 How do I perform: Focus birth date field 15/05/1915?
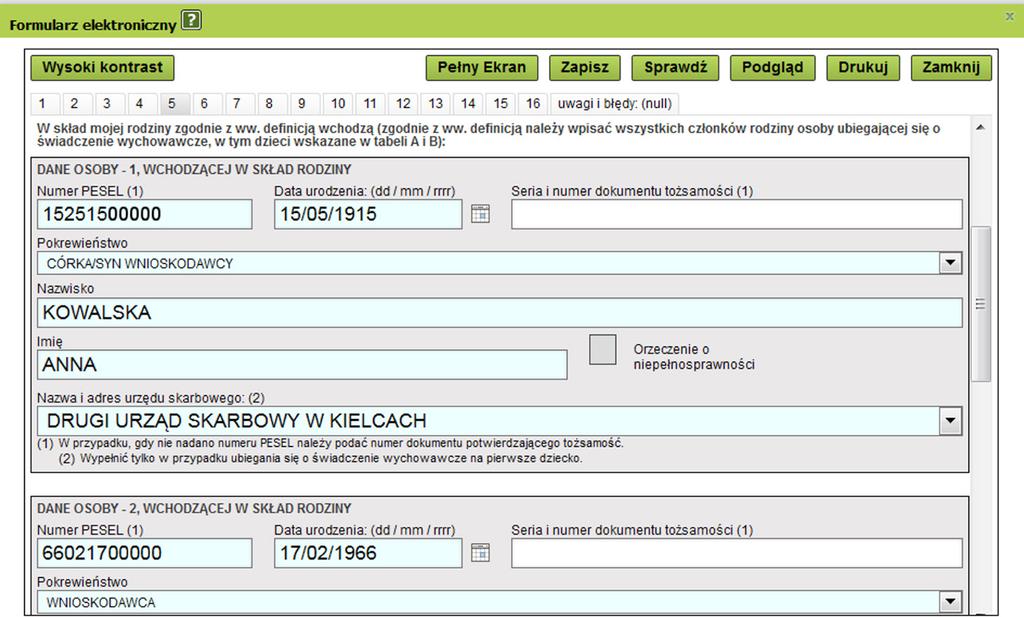pyautogui.click(x=368, y=214)
